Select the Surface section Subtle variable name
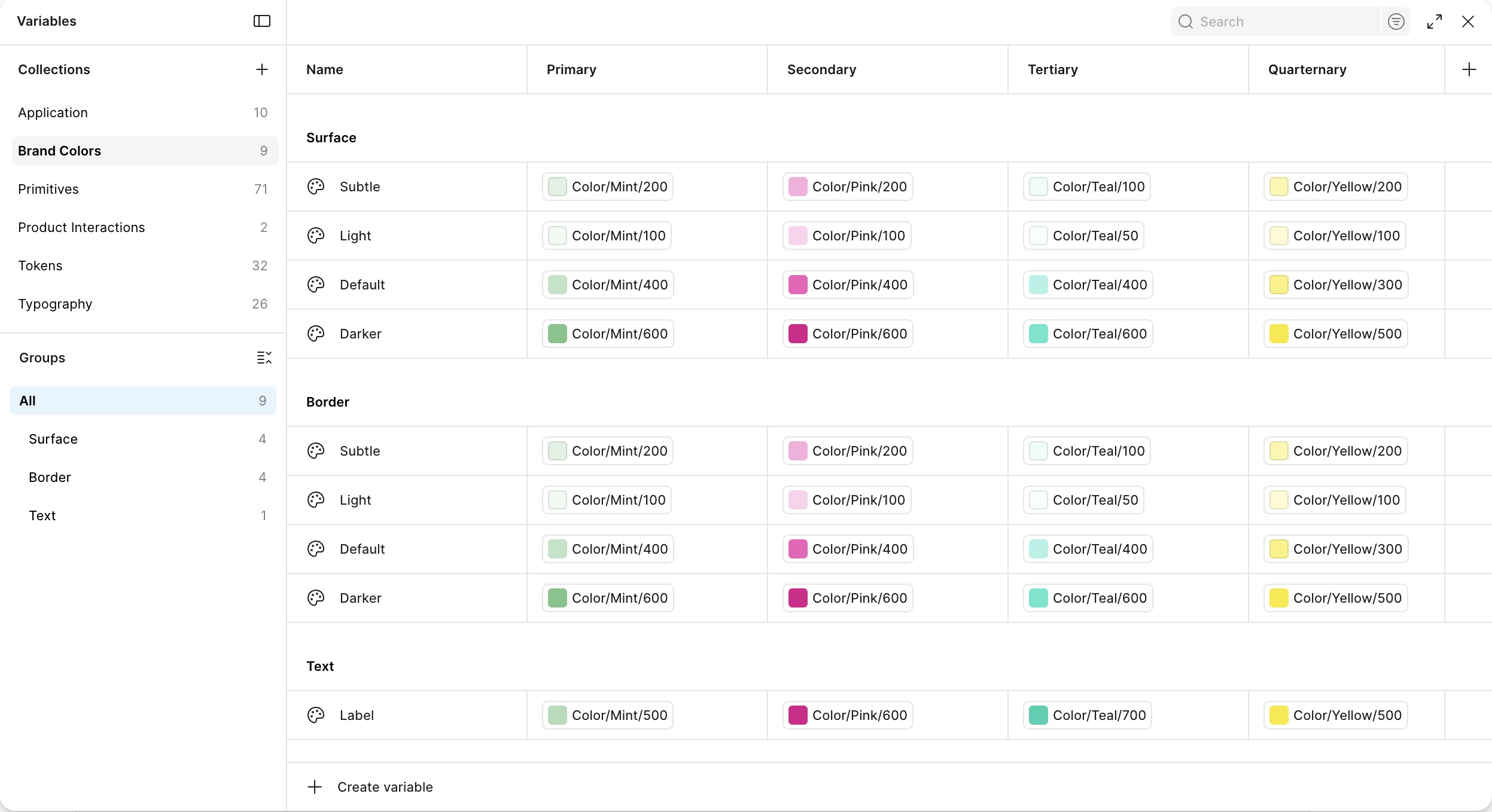Screen dimensions: 1492x812 360,187
